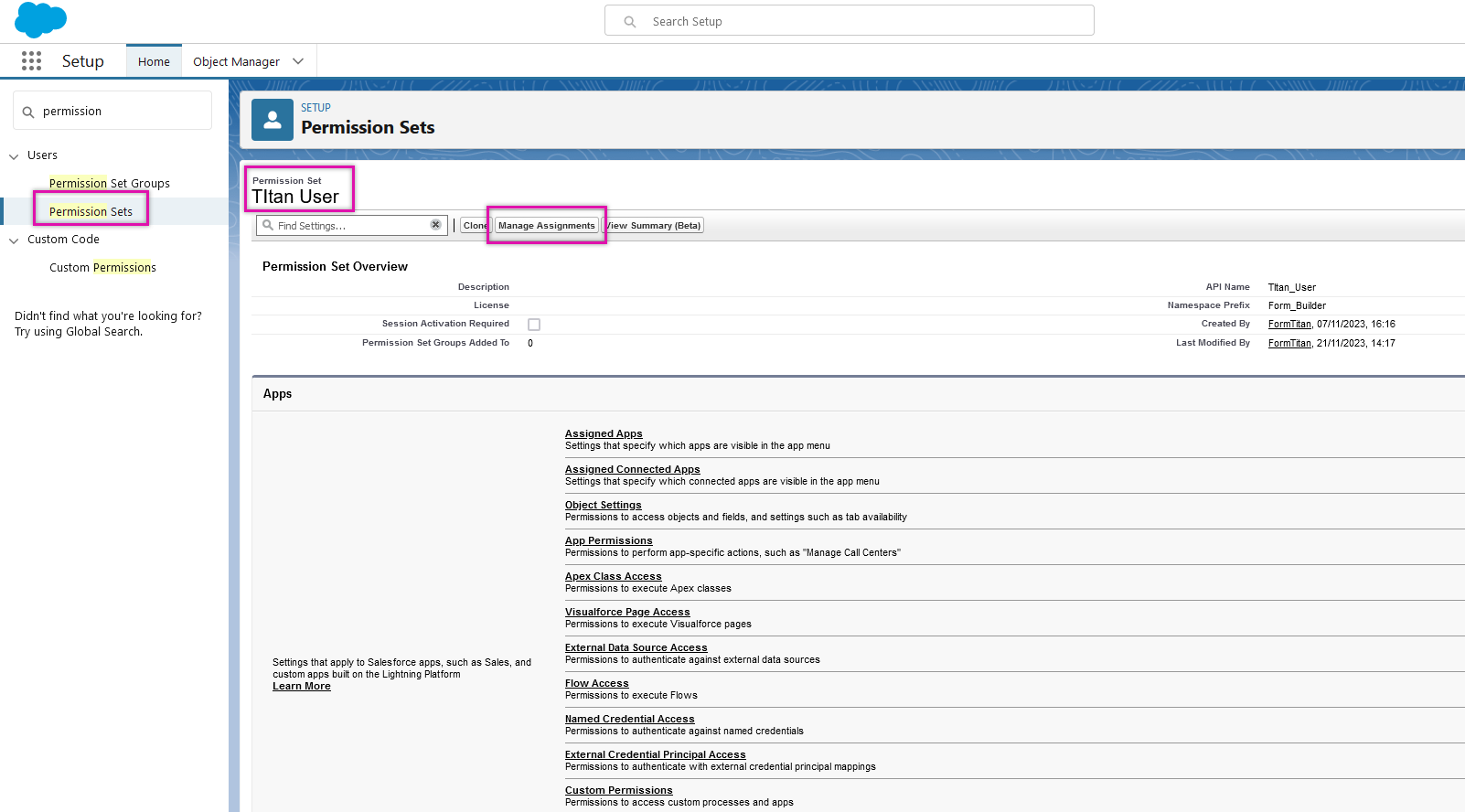Click the Setup app name label
This screenshot has height=812, width=1465.
83,61
